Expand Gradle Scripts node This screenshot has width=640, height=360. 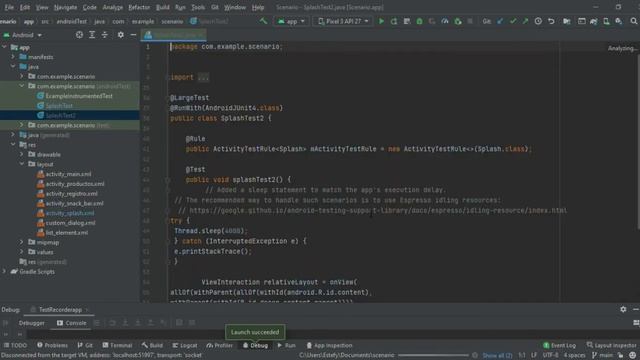(4, 271)
